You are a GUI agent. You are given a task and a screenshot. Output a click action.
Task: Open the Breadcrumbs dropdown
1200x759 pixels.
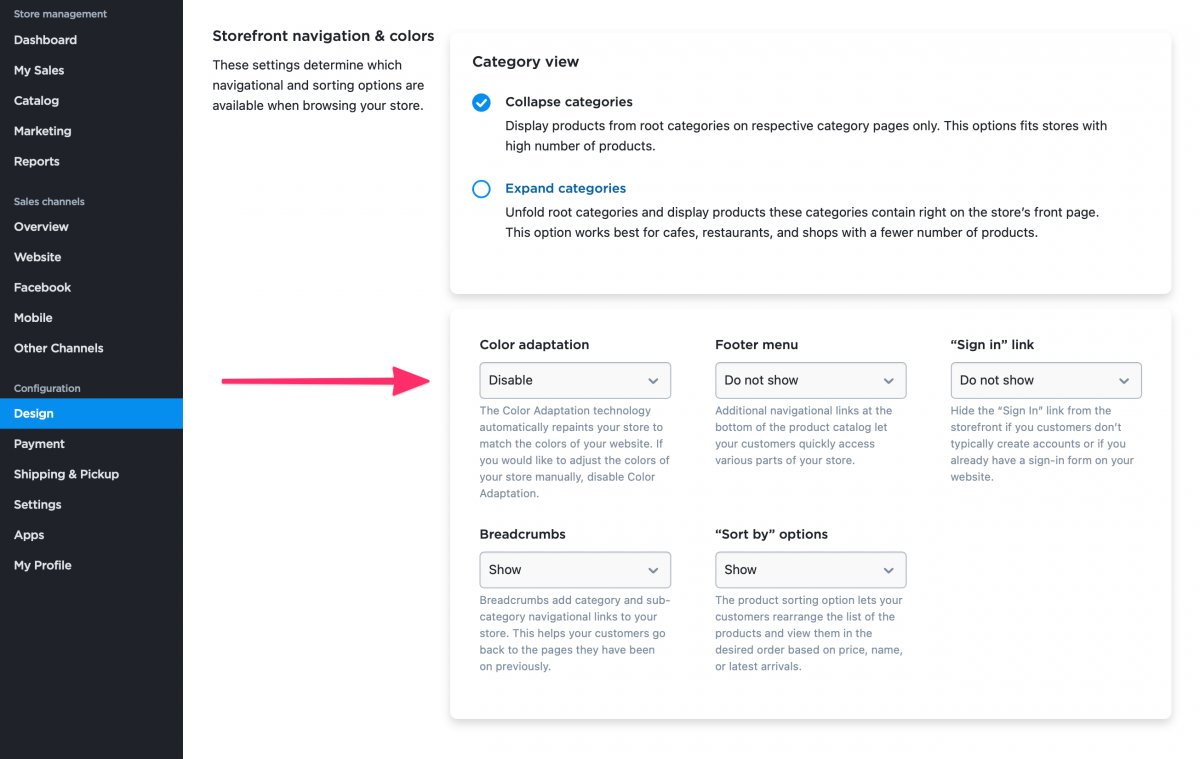[574, 570]
